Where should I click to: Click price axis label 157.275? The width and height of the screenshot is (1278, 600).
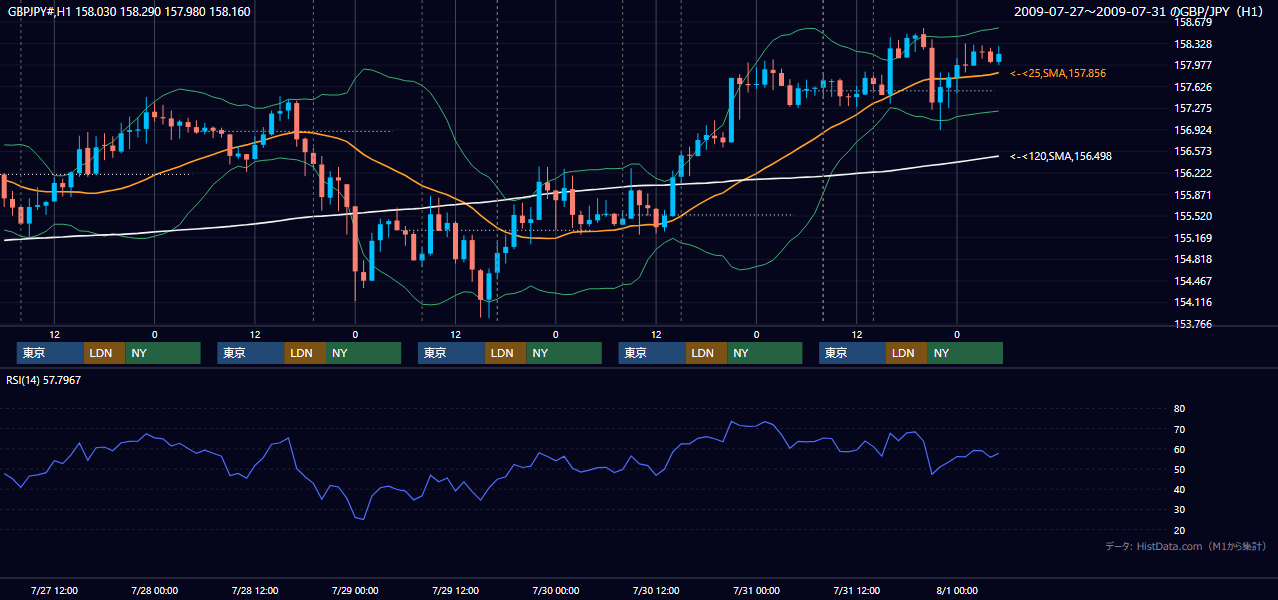pos(1191,108)
